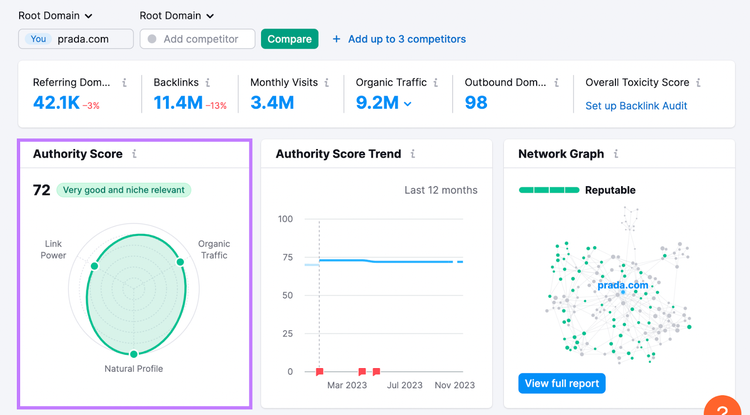Click the Authority Score value 72
This screenshot has width=750, height=415.
42,190
